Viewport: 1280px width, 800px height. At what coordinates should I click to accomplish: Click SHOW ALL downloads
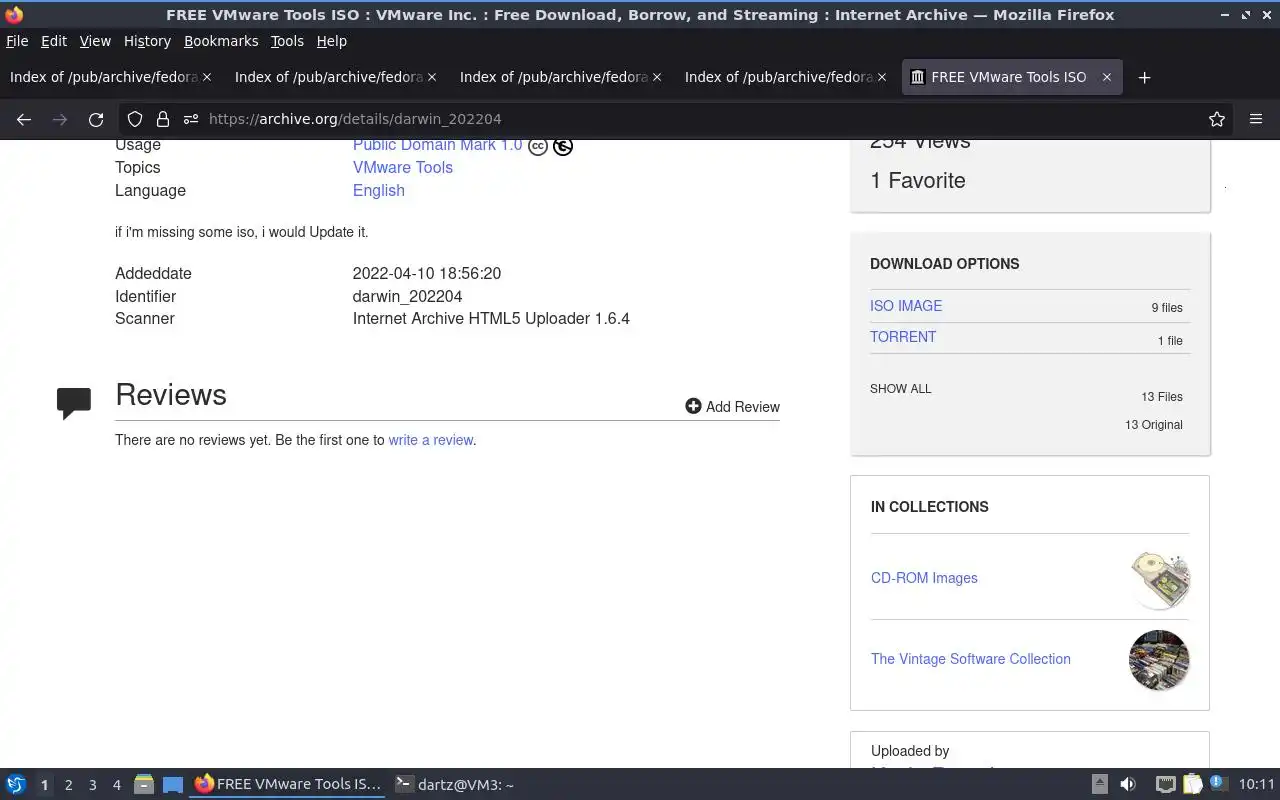(900, 389)
